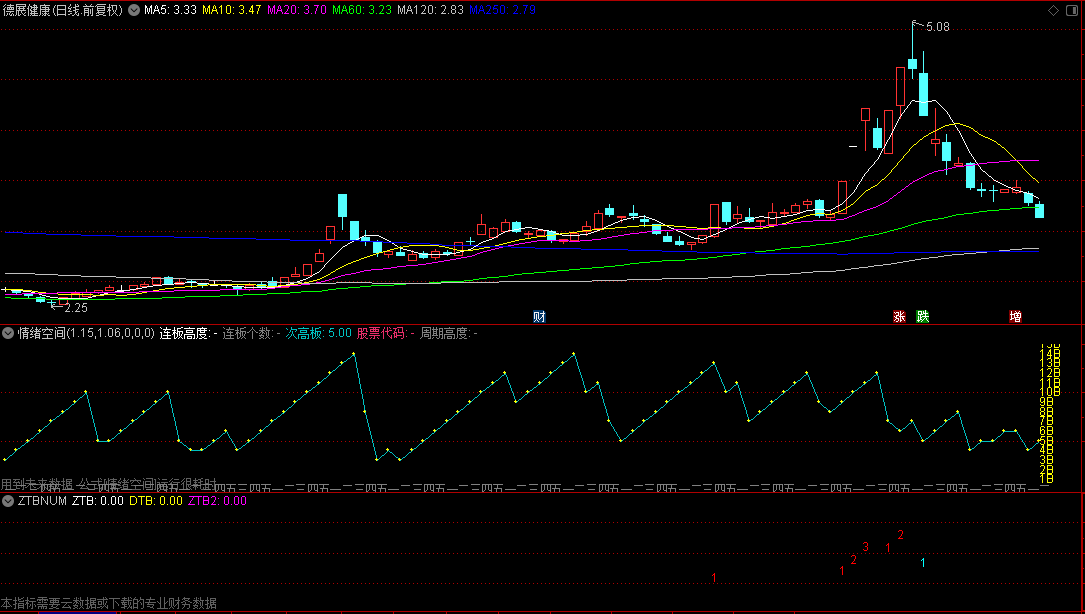Click the 增 event marker
This screenshot has width=1085, height=614.
[1015, 317]
